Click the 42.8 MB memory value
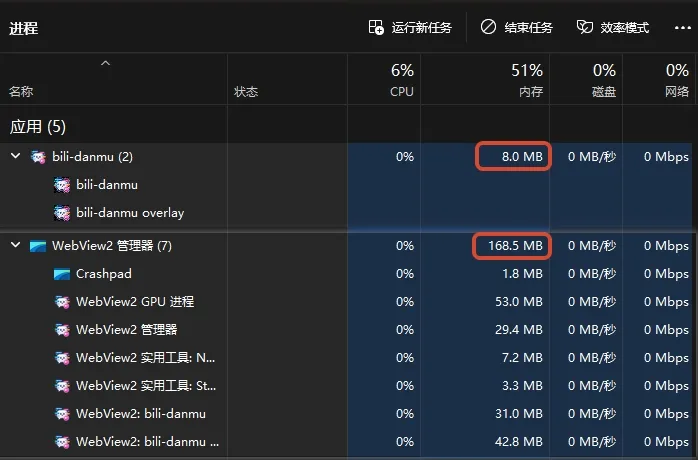 click(x=519, y=442)
